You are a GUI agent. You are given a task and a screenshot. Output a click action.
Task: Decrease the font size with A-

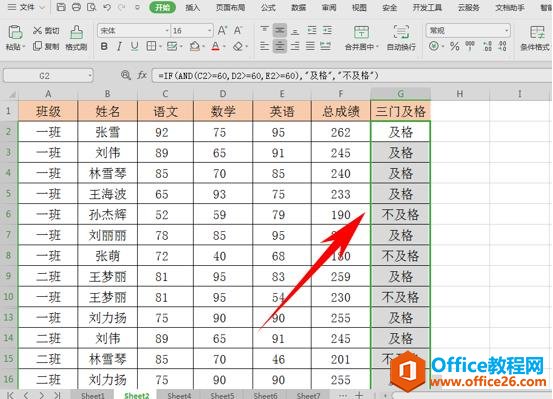point(238,30)
